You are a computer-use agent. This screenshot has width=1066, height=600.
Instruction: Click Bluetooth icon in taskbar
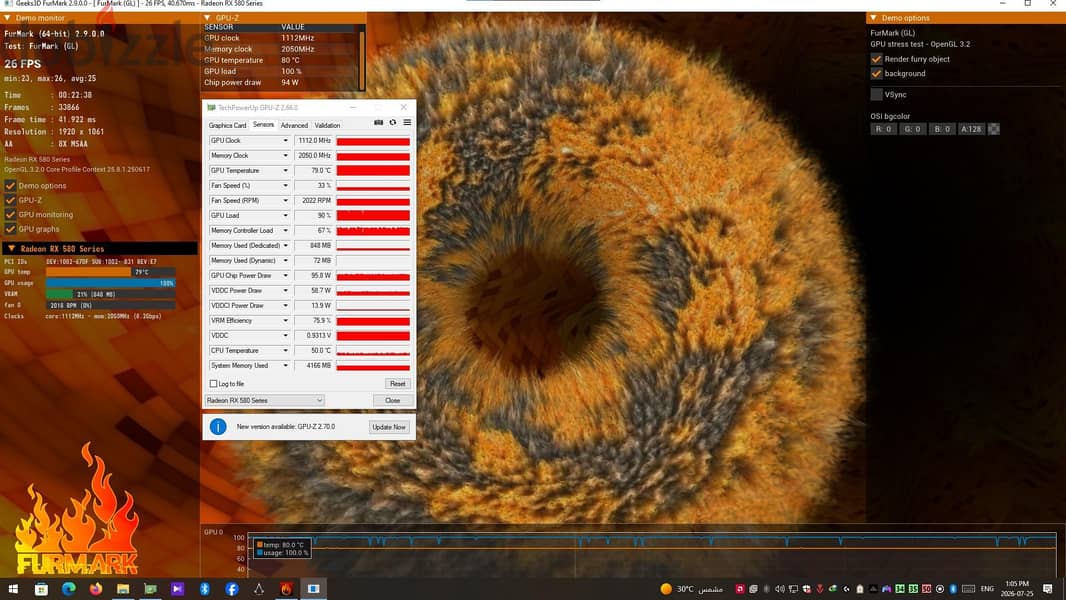(x=205, y=589)
